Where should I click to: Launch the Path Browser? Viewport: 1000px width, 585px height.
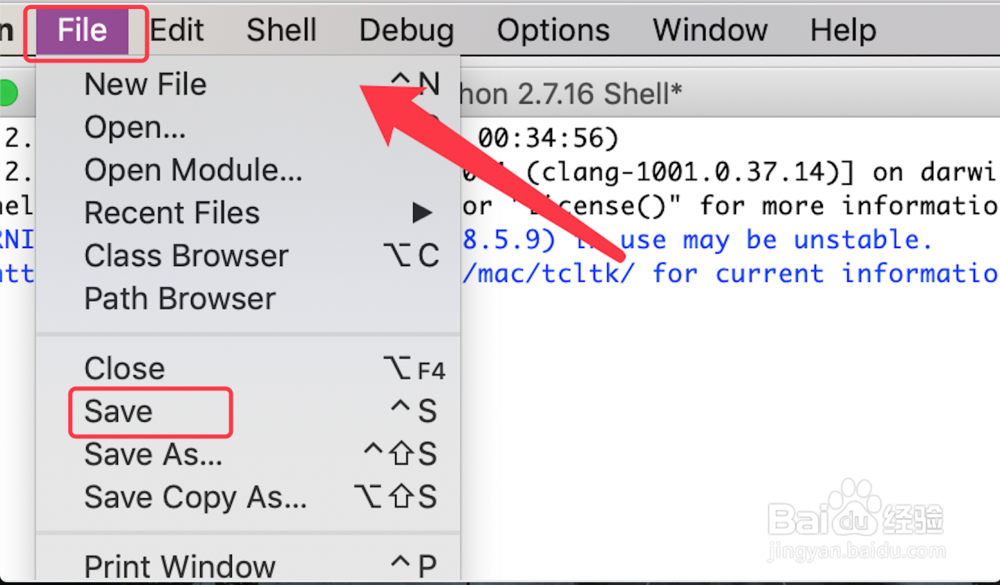click(248, 298)
